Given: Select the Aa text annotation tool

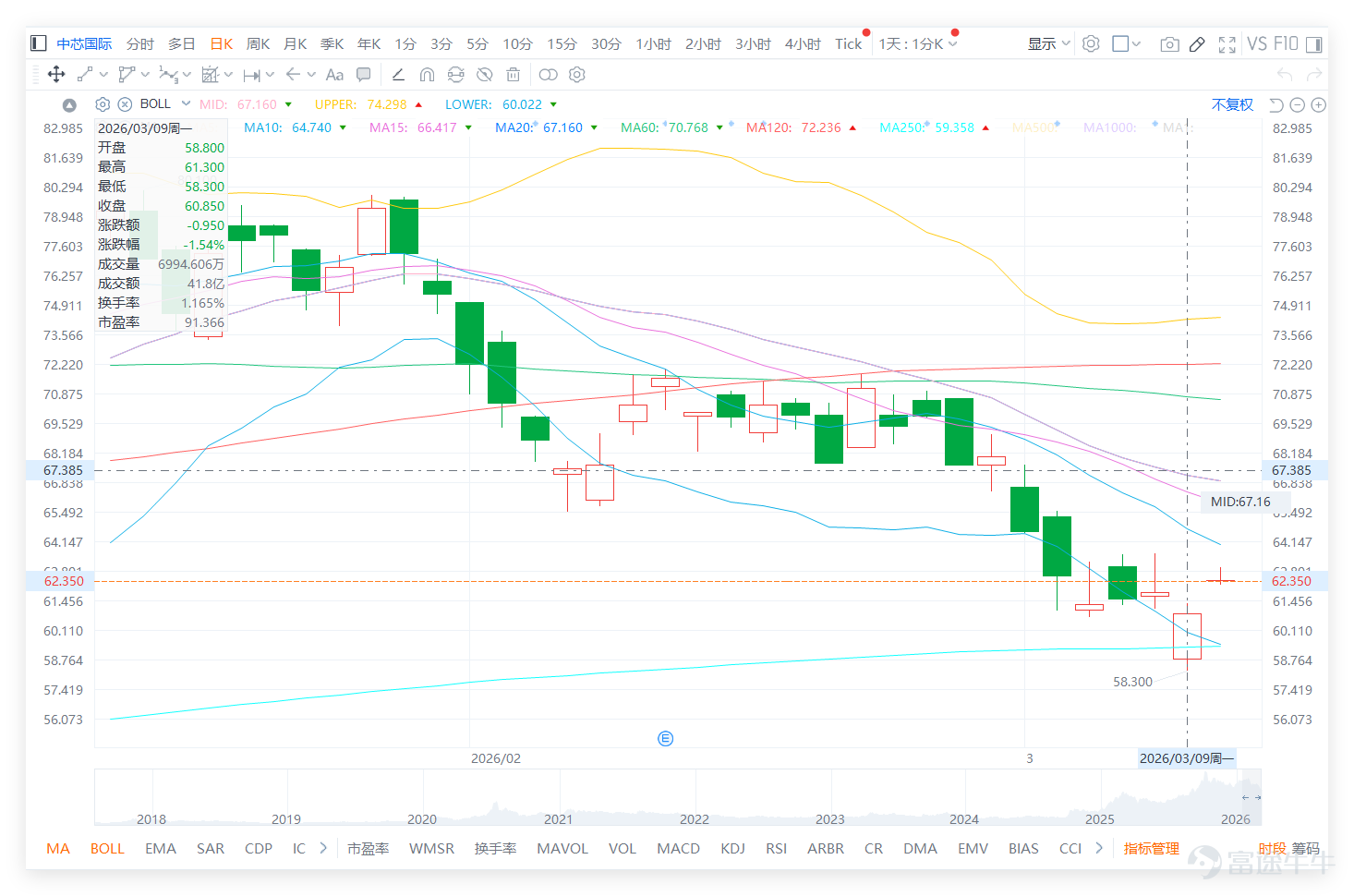Looking at the screenshot, I should click(334, 74).
